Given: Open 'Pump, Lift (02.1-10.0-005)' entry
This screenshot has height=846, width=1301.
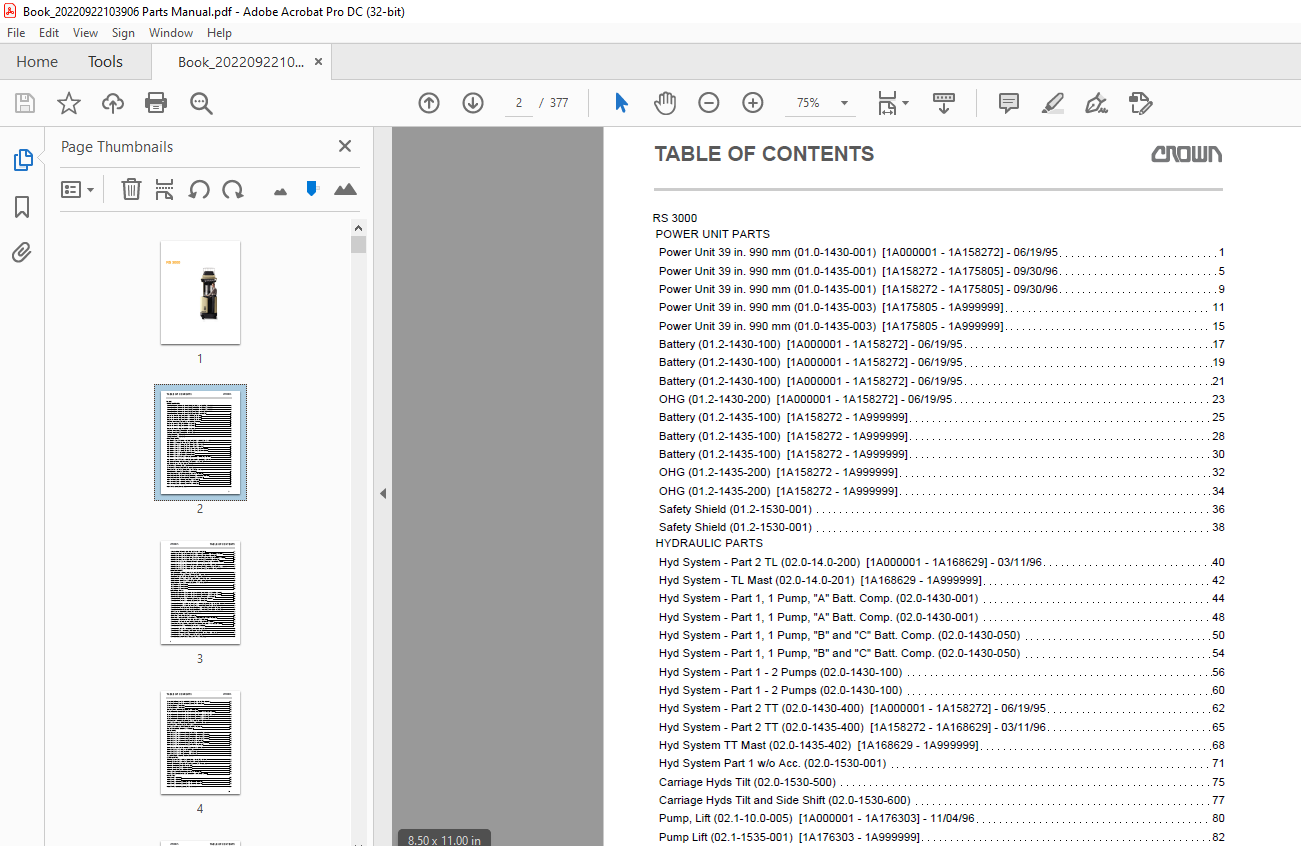Looking at the screenshot, I should [x=941, y=819].
